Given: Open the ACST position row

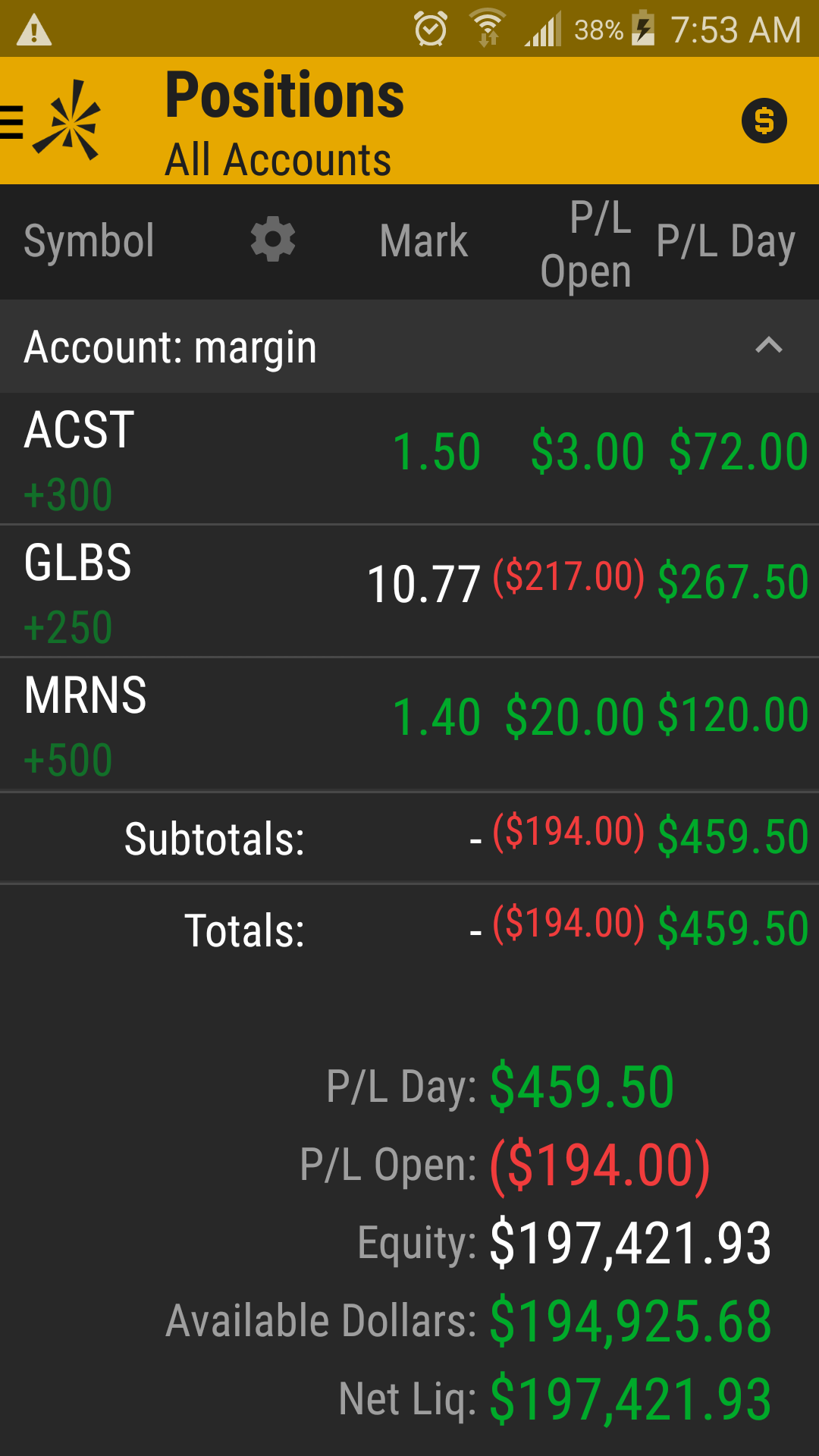Looking at the screenshot, I should (409, 459).
